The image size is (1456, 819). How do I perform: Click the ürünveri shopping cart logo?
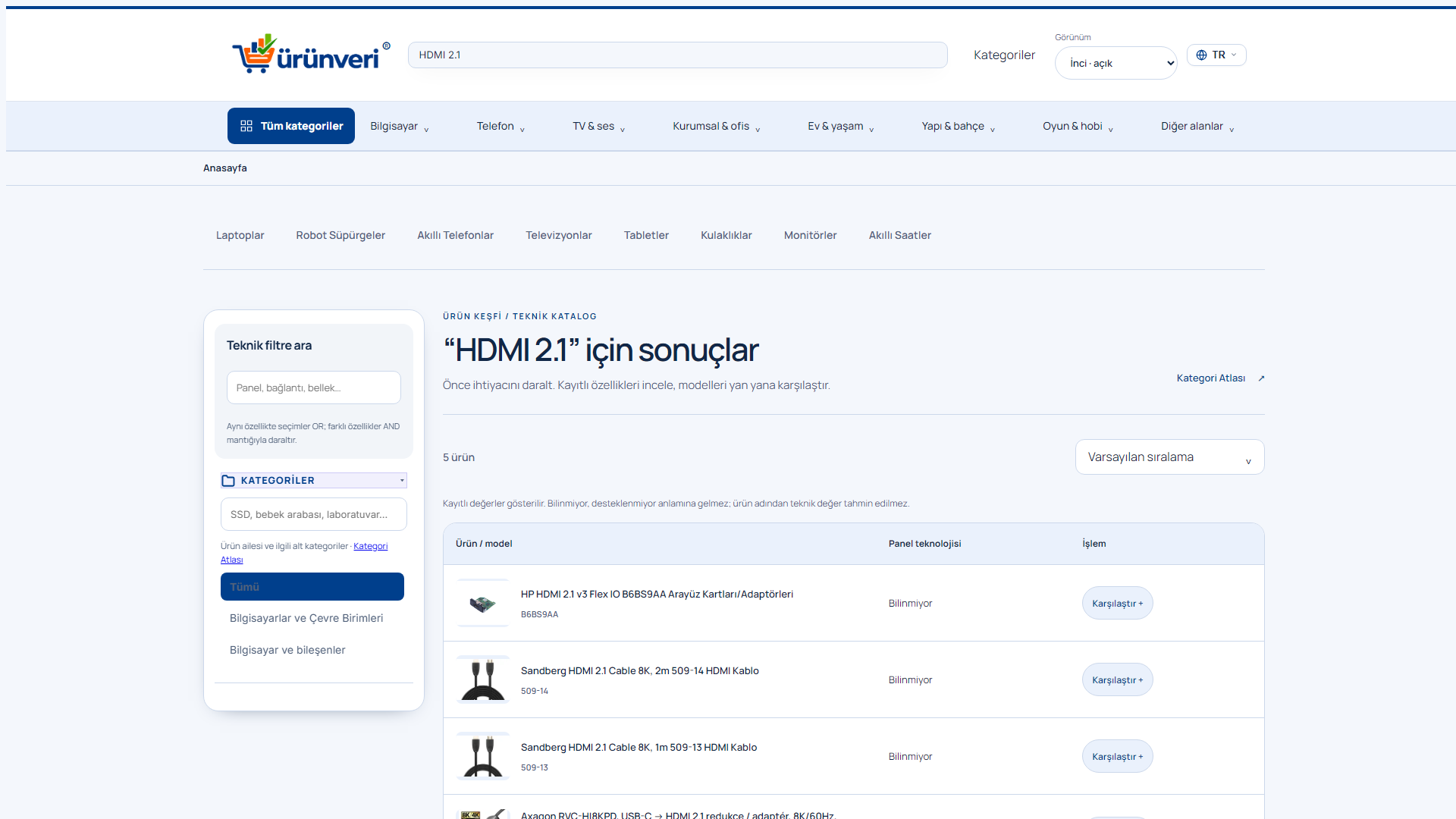(x=311, y=54)
